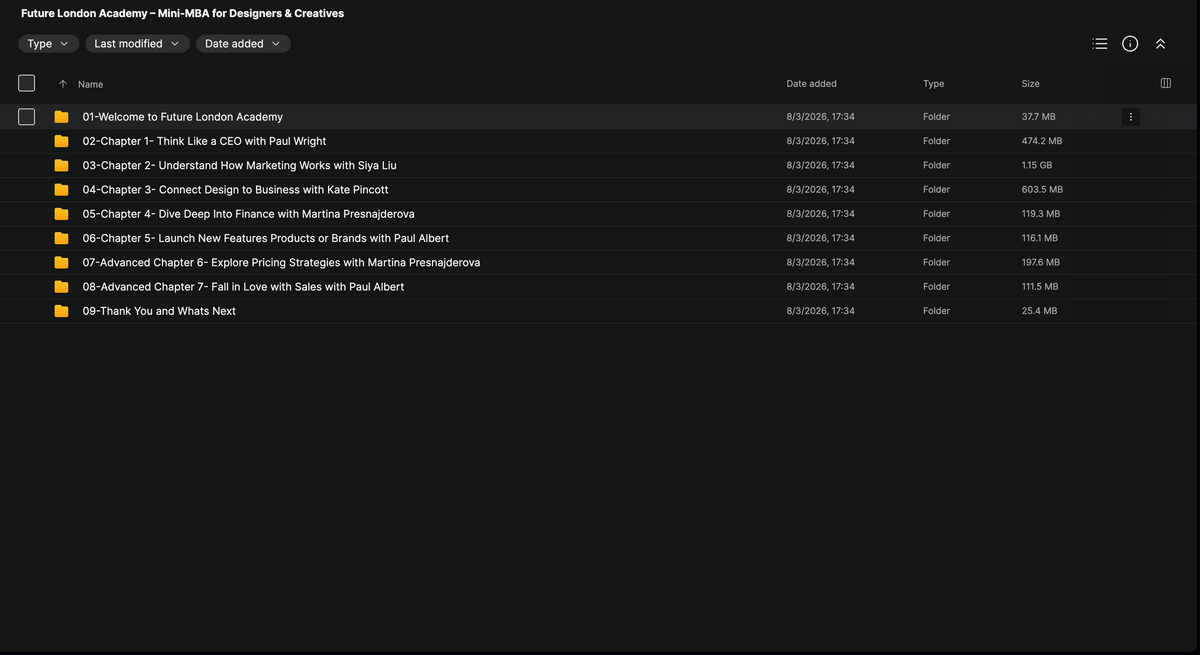Switch to list view layout icon
1200x655 pixels.
[x=1100, y=44]
